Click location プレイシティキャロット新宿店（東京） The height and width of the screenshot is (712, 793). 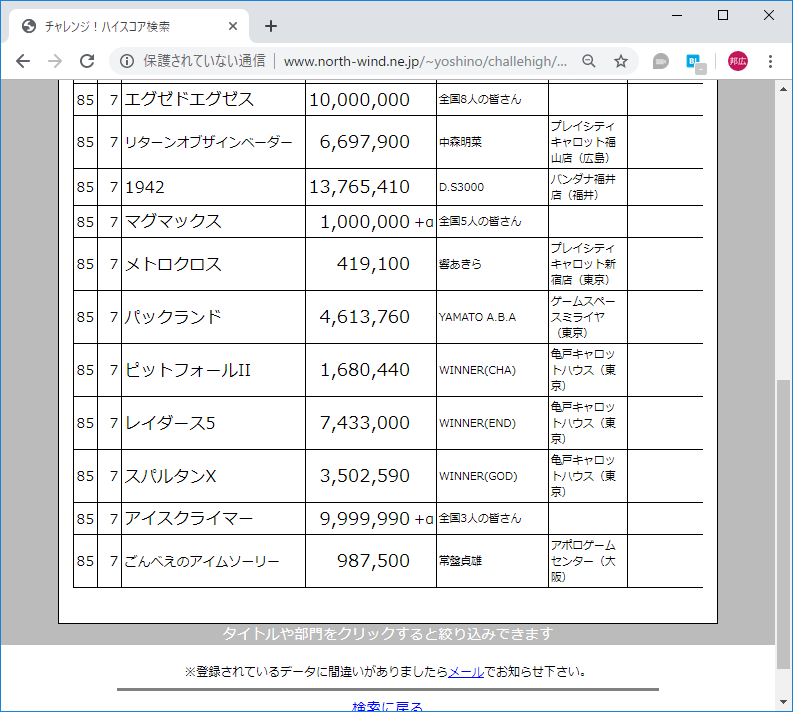pyautogui.click(x=583, y=264)
